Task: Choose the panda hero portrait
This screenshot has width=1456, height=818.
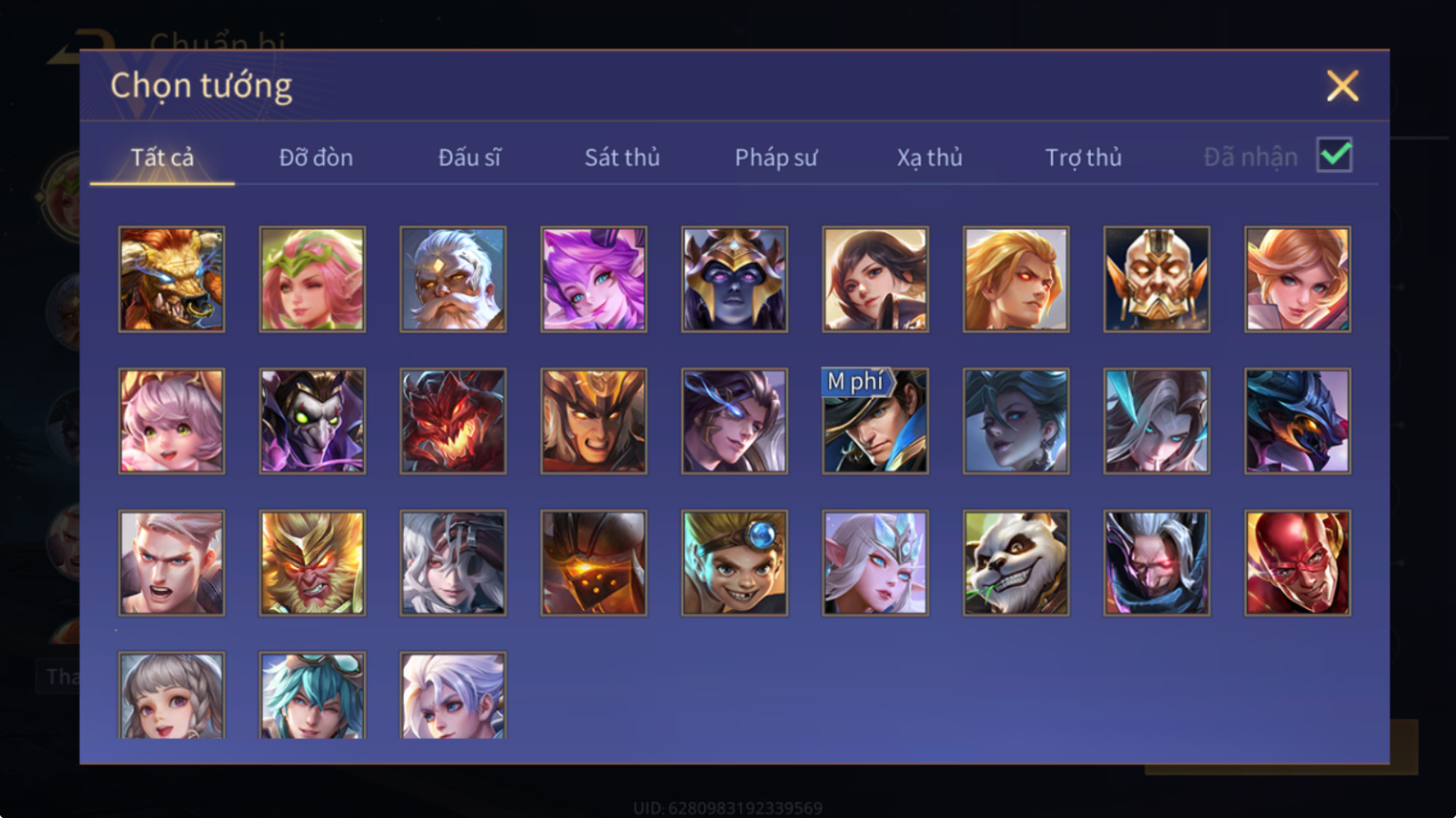Action: (1016, 563)
